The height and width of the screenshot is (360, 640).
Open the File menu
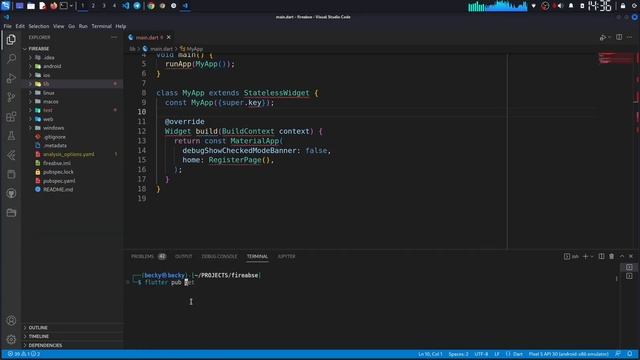[7, 26]
